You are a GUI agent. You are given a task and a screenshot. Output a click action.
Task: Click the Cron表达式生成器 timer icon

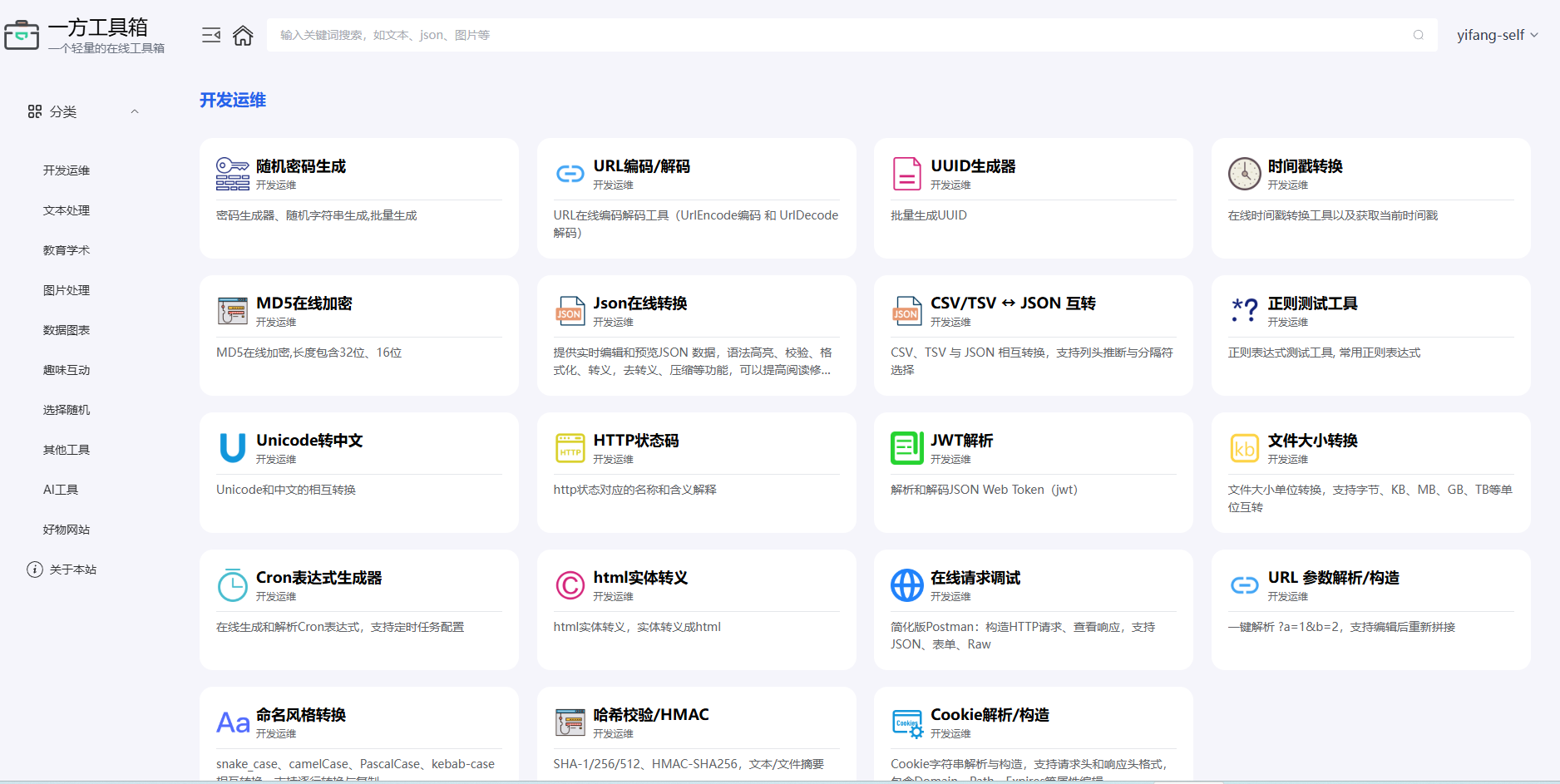[233, 585]
